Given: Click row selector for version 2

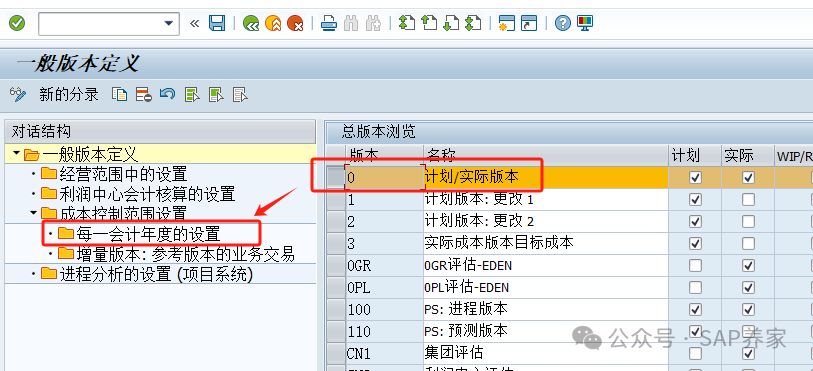Looking at the screenshot, I should 336,222.
